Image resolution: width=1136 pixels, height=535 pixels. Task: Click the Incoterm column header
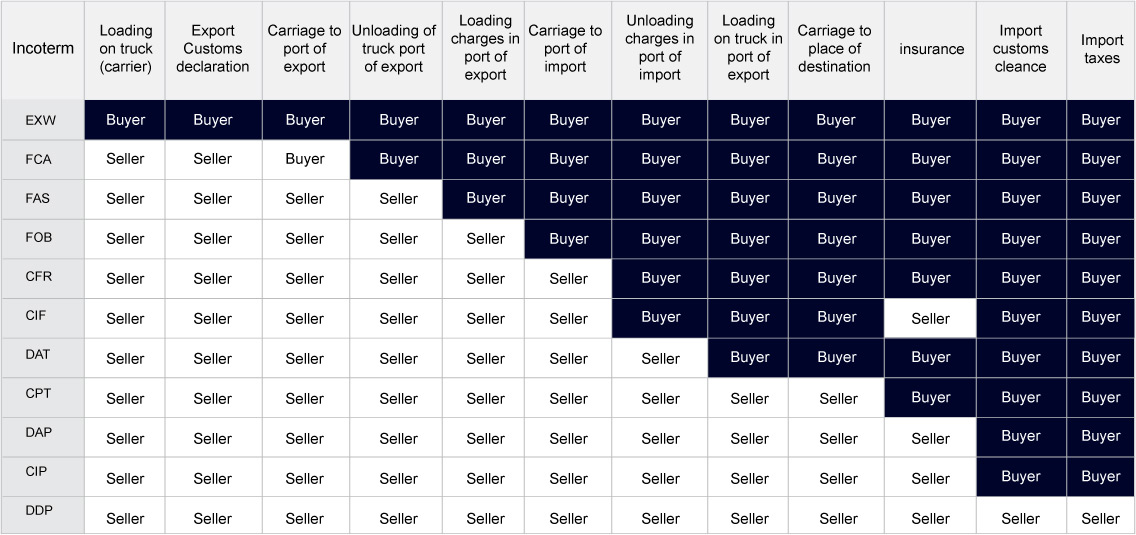42,49
